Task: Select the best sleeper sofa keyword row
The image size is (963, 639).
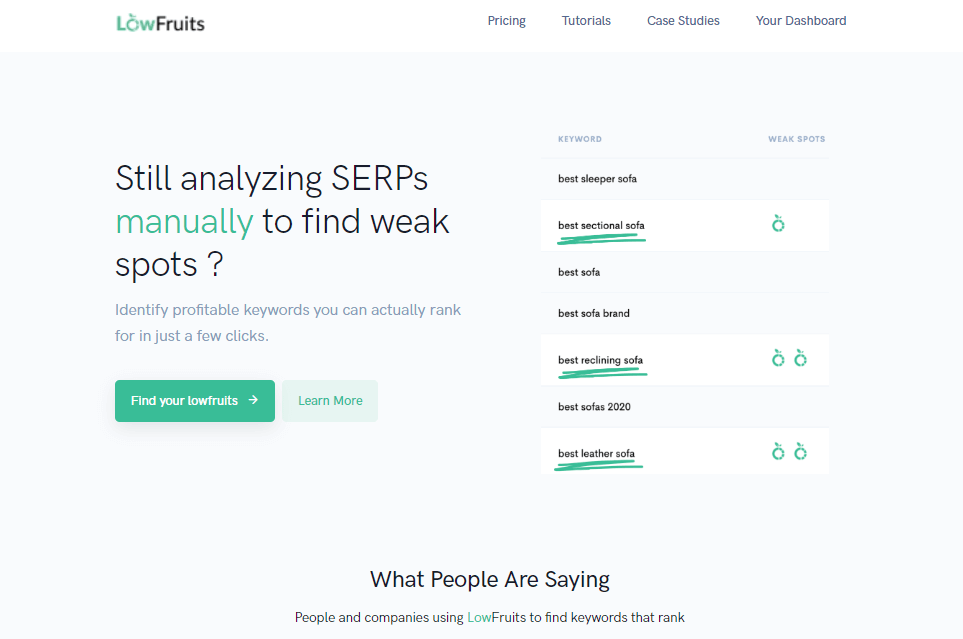Action: tap(685, 179)
